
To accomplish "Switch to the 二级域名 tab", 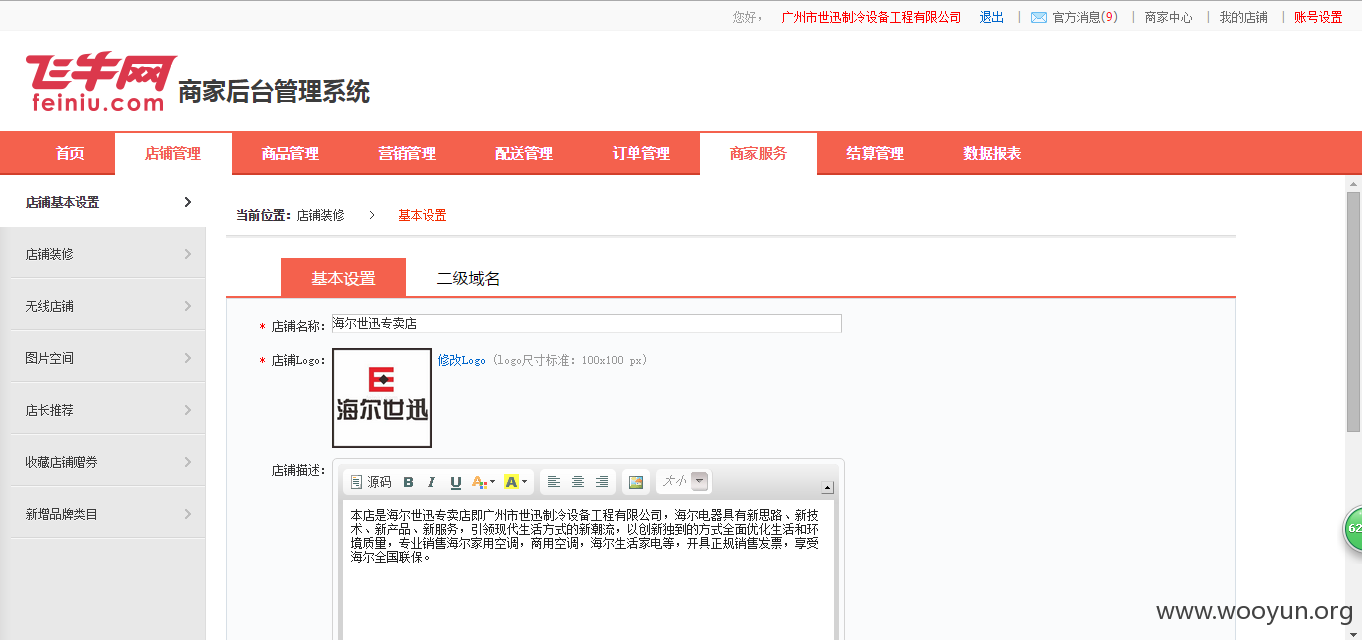I will [468, 278].
